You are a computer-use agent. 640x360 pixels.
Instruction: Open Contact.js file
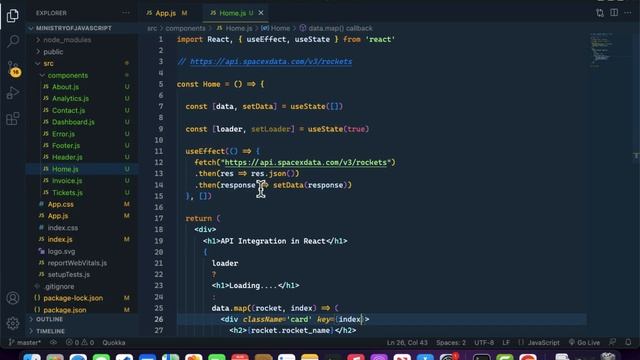click(x=68, y=111)
